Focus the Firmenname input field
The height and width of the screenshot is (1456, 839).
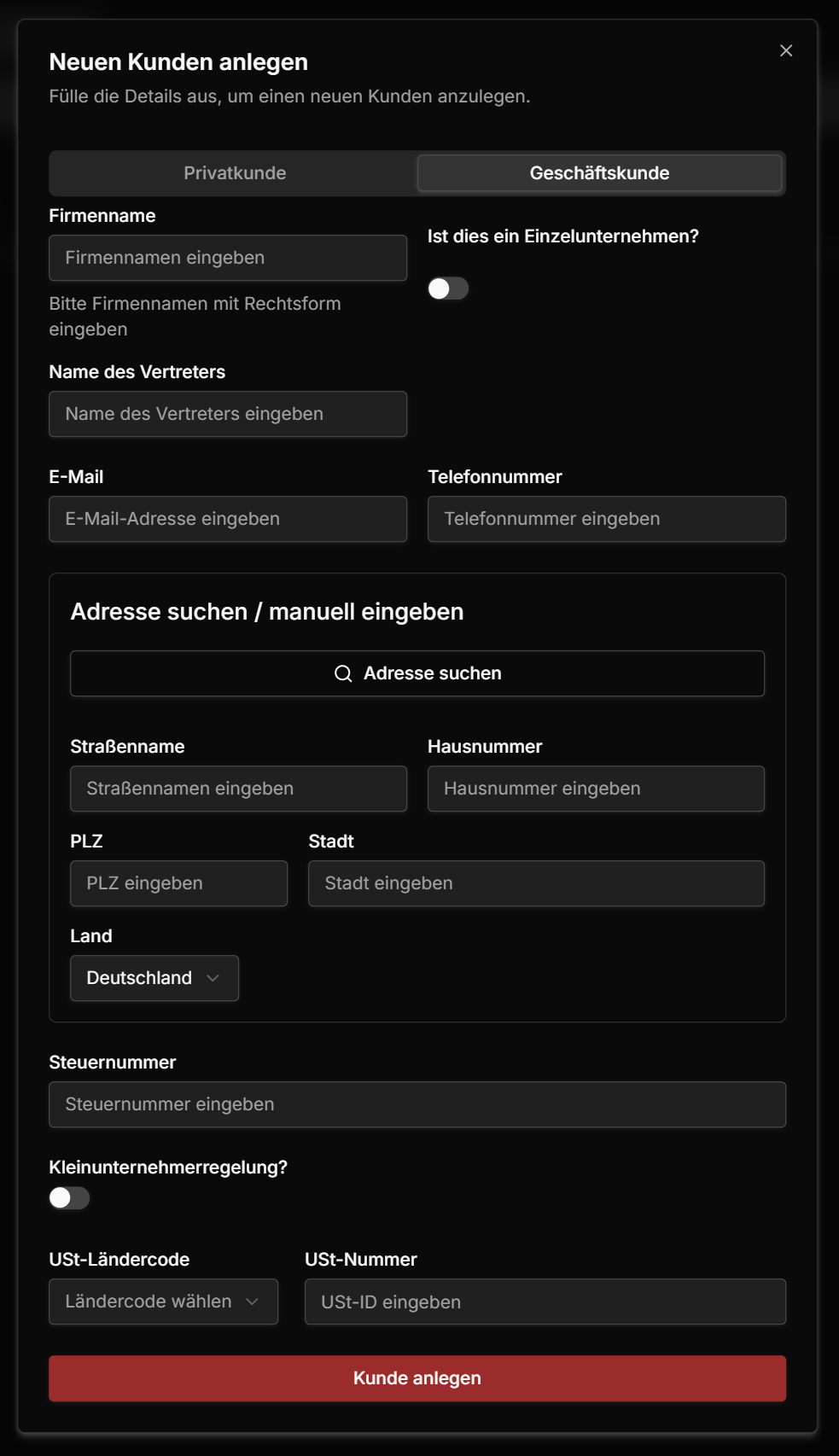[228, 258]
